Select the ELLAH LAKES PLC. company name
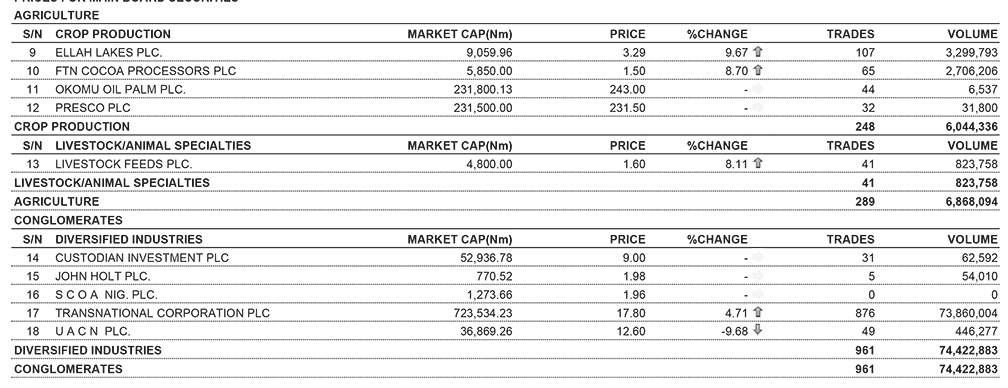 [109, 52]
